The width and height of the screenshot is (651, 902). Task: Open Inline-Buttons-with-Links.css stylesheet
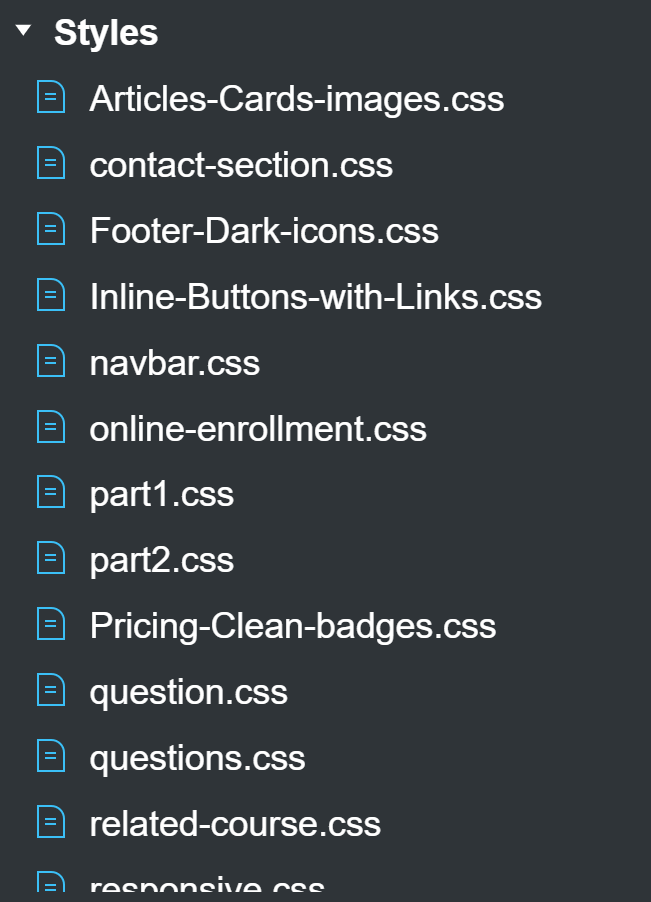[x=316, y=297]
